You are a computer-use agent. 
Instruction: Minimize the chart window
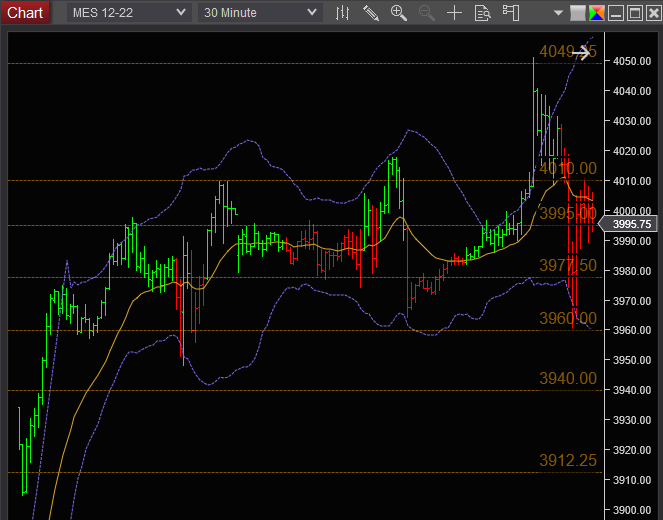(616, 13)
